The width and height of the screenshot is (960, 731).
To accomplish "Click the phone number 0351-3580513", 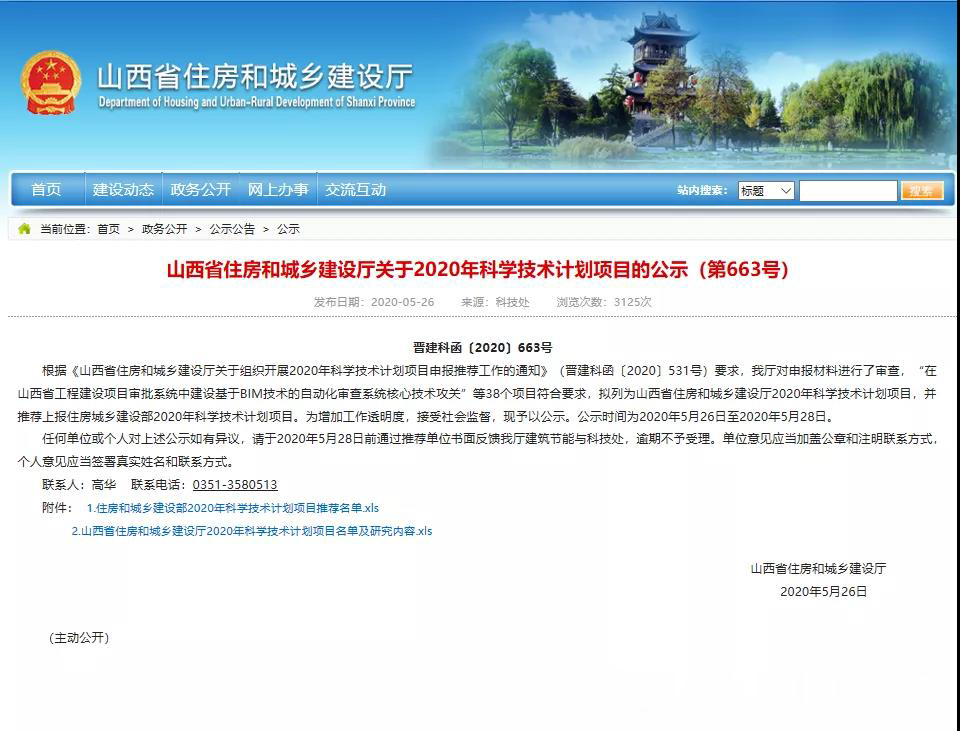I will coord(235,485).
